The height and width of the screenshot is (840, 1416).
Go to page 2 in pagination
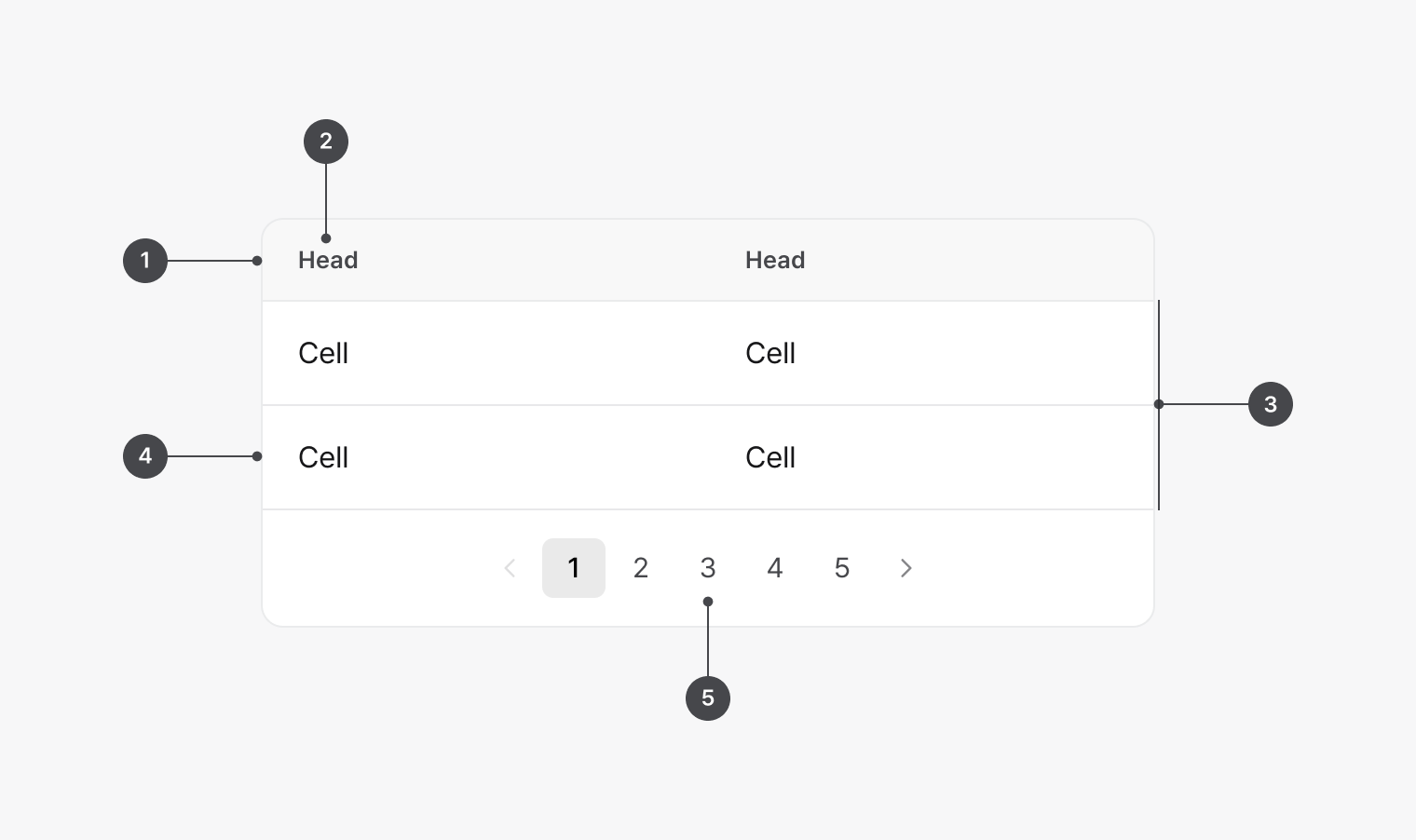click(641, 568)
